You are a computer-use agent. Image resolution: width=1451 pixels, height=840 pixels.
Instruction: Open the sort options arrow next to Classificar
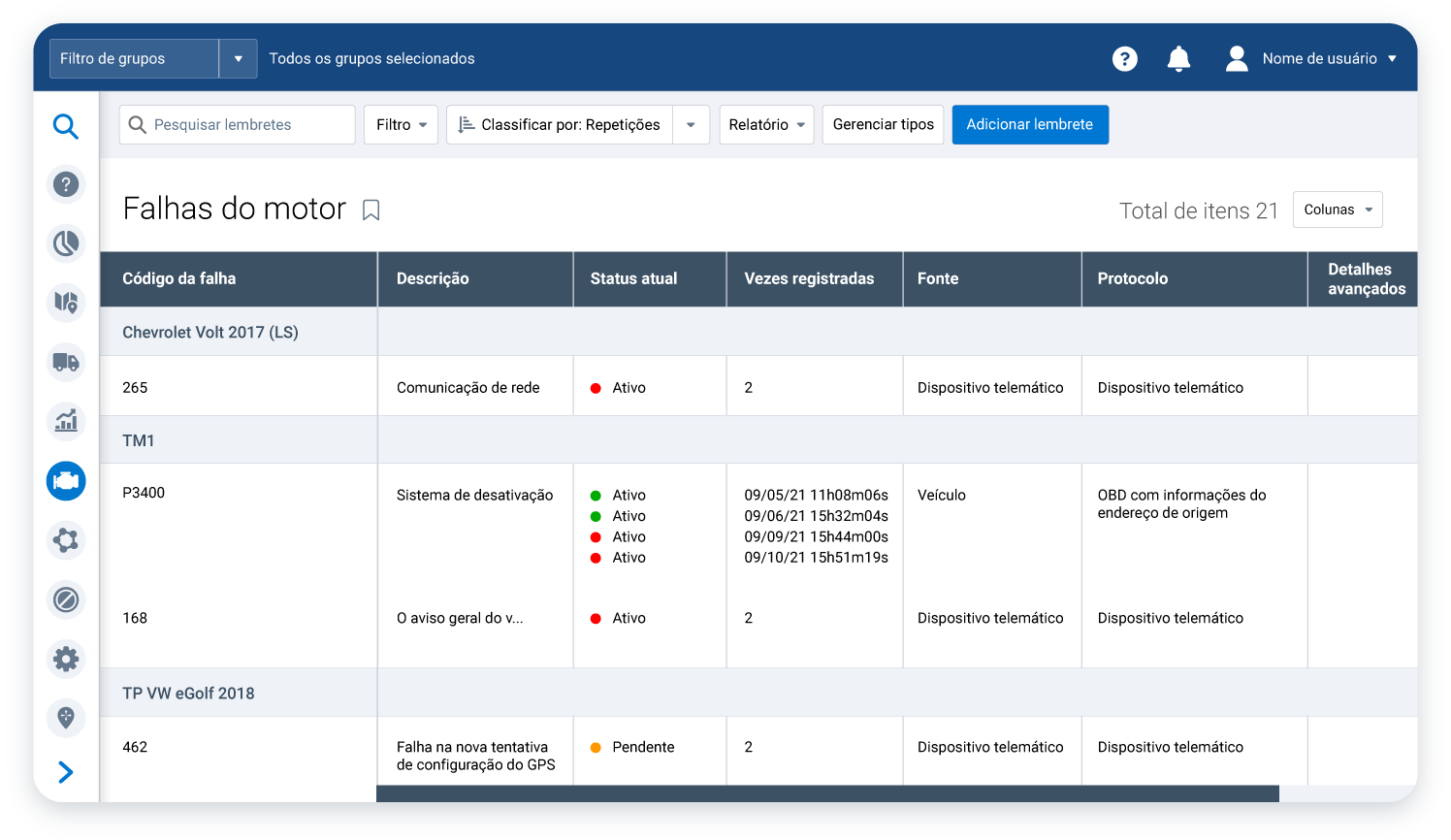pos(691,124)
